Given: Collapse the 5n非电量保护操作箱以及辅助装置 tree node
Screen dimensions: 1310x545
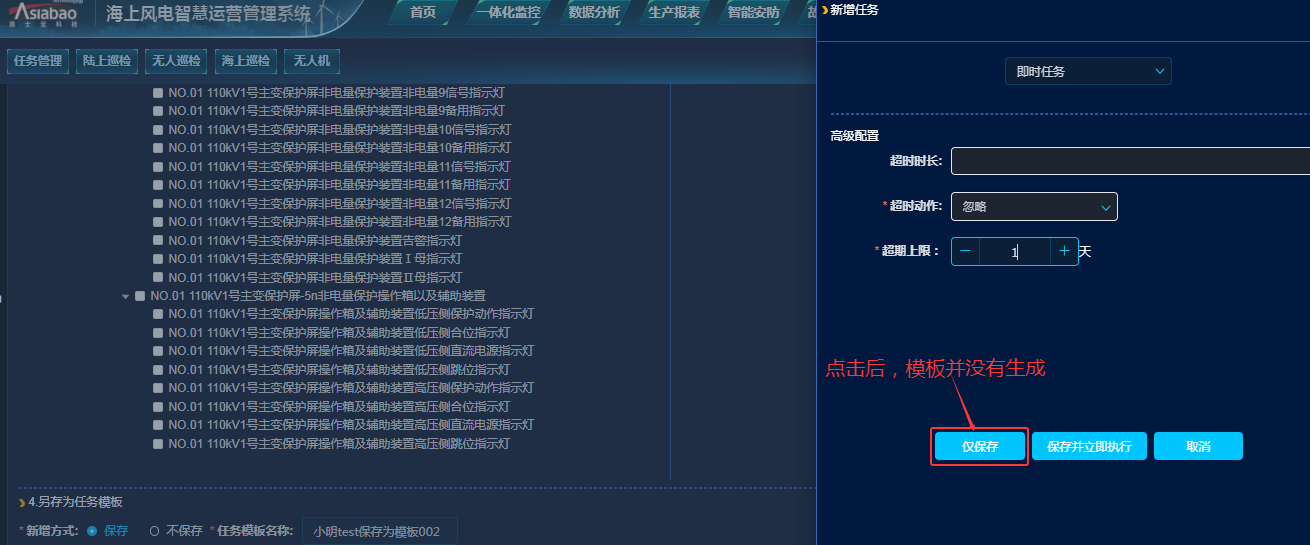Looking at the screenshot, I should pyautogui.click(x=126, y=296).
